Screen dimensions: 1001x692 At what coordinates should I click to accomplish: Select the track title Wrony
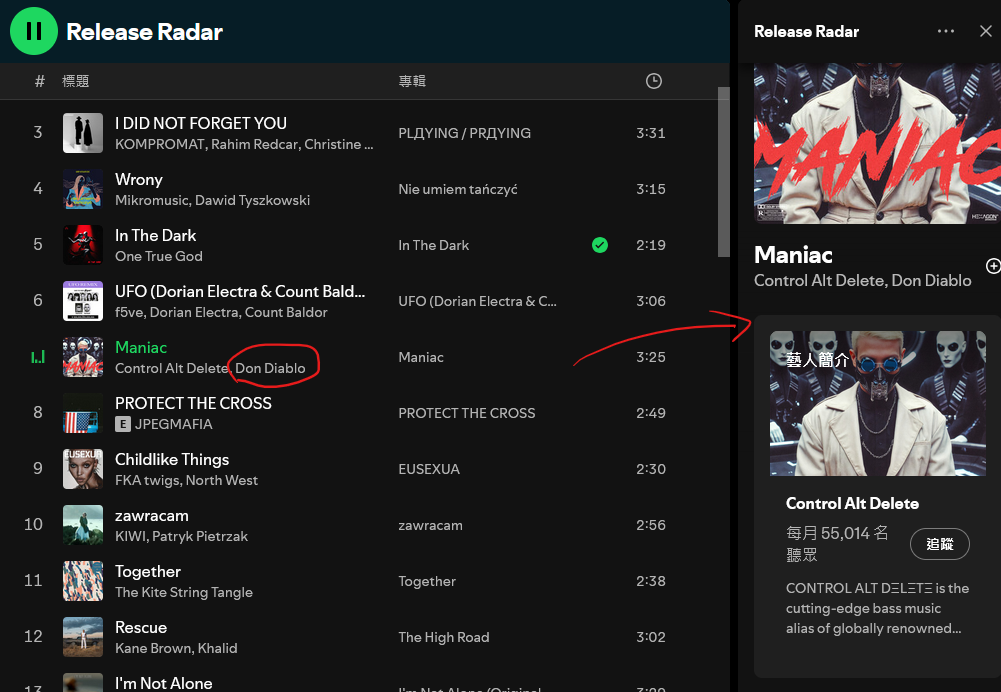139,179
